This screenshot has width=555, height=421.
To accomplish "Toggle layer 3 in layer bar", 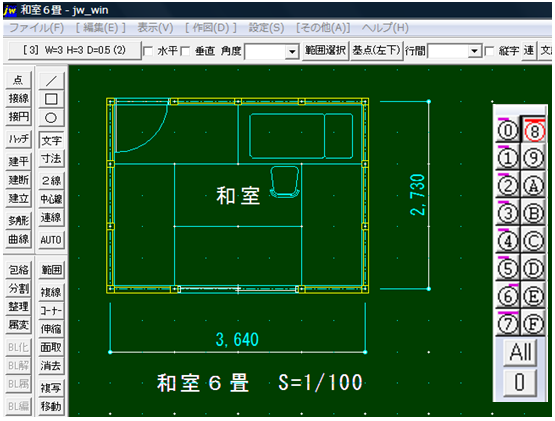I will click(x=508, y=213).
